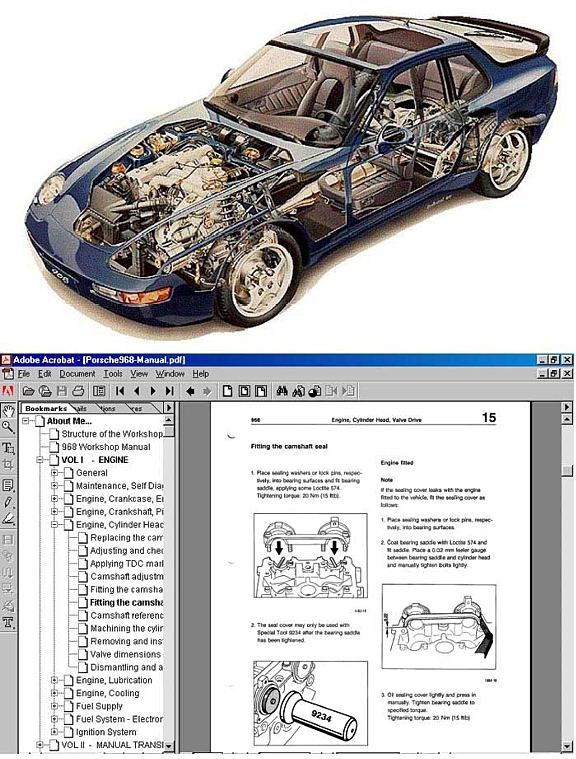The height and width of the screenshot is (759, 576).
Task: Click document pane scroll up arrow
Action: (x=567, y=419)
